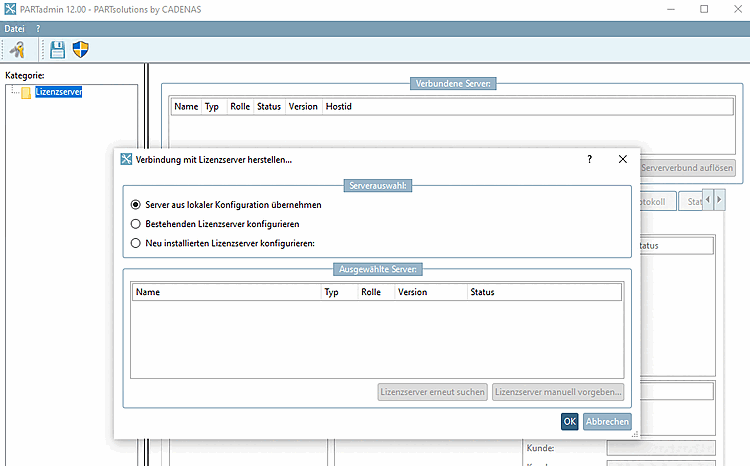Viewport: 750px width, 466px height.
Task: Click Lizenzserver erneut suchen button
Action: (x=432, y=392)
